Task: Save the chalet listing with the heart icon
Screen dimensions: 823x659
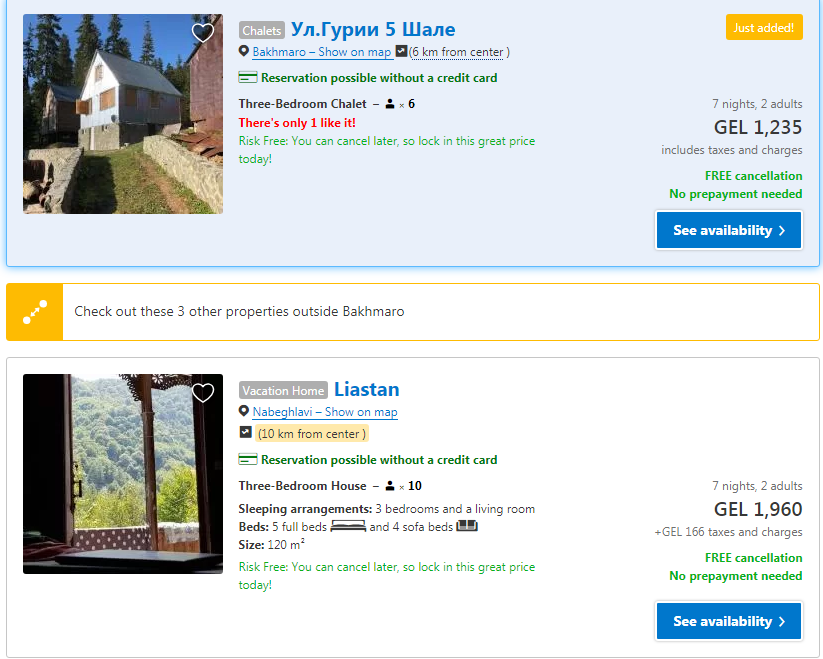Action: click(203, 33)
